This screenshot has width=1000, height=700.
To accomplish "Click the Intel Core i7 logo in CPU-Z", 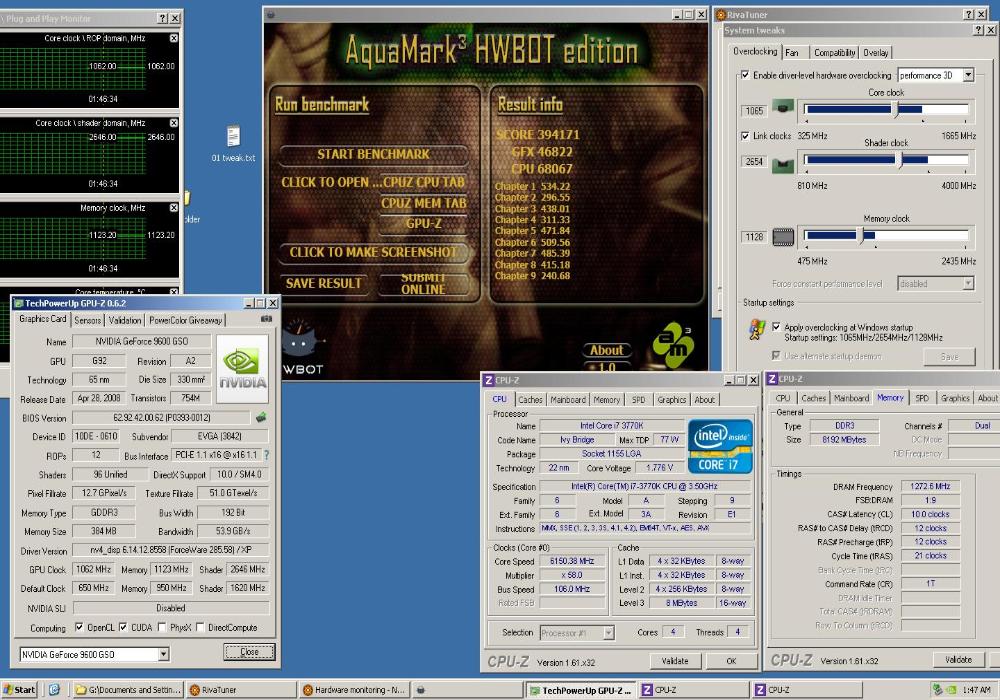I will pos(720,446).
